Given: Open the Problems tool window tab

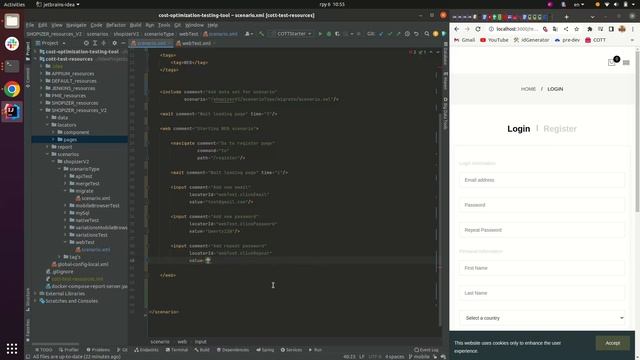Looking at the screenshot, I should [x=98, y=350].
